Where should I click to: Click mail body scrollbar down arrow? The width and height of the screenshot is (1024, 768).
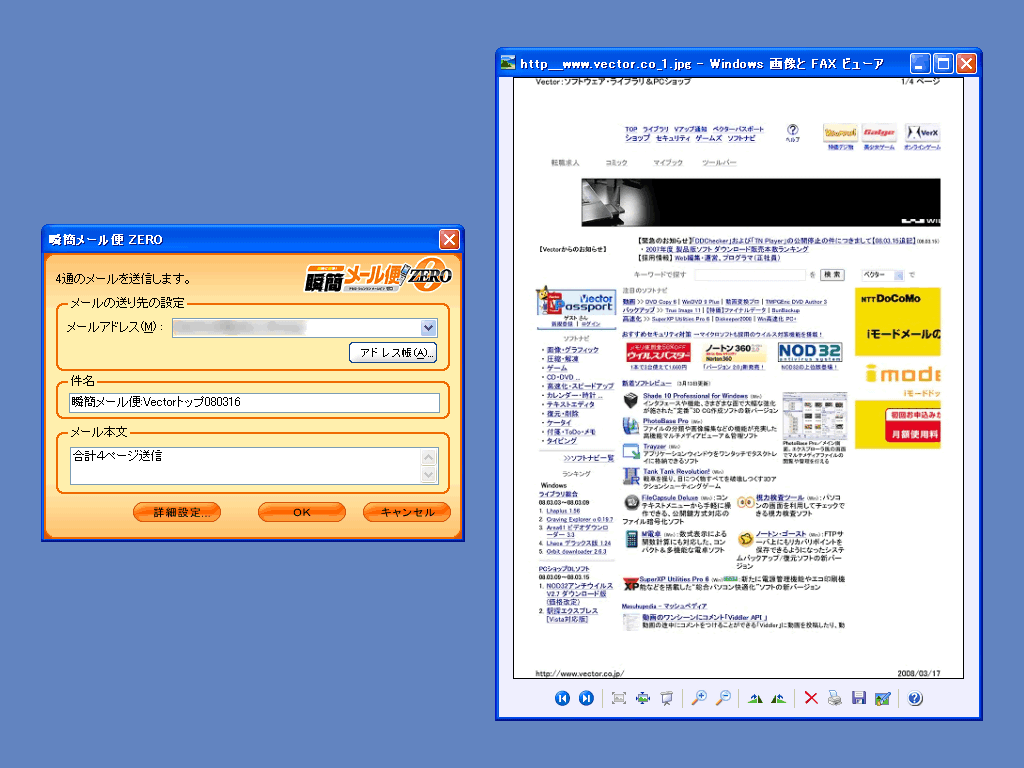(x=428, y=475)
